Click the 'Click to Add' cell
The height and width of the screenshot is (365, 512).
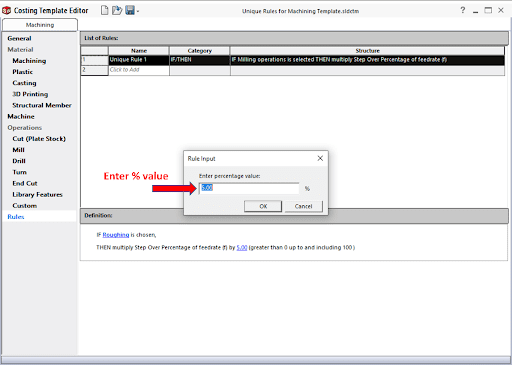tap(139, 70)
